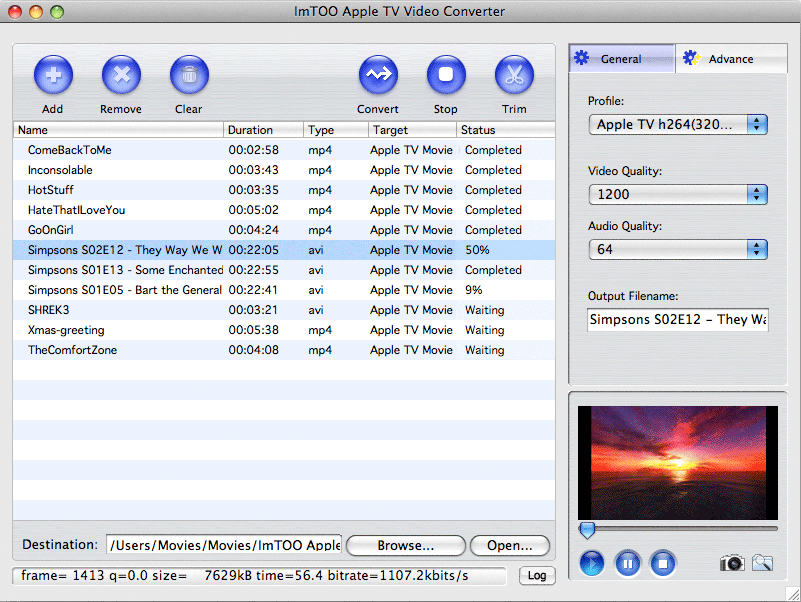Open the Audio Quality dropdown
The width and height of the screenshot is (801, 602).
[x=678, y=249]
